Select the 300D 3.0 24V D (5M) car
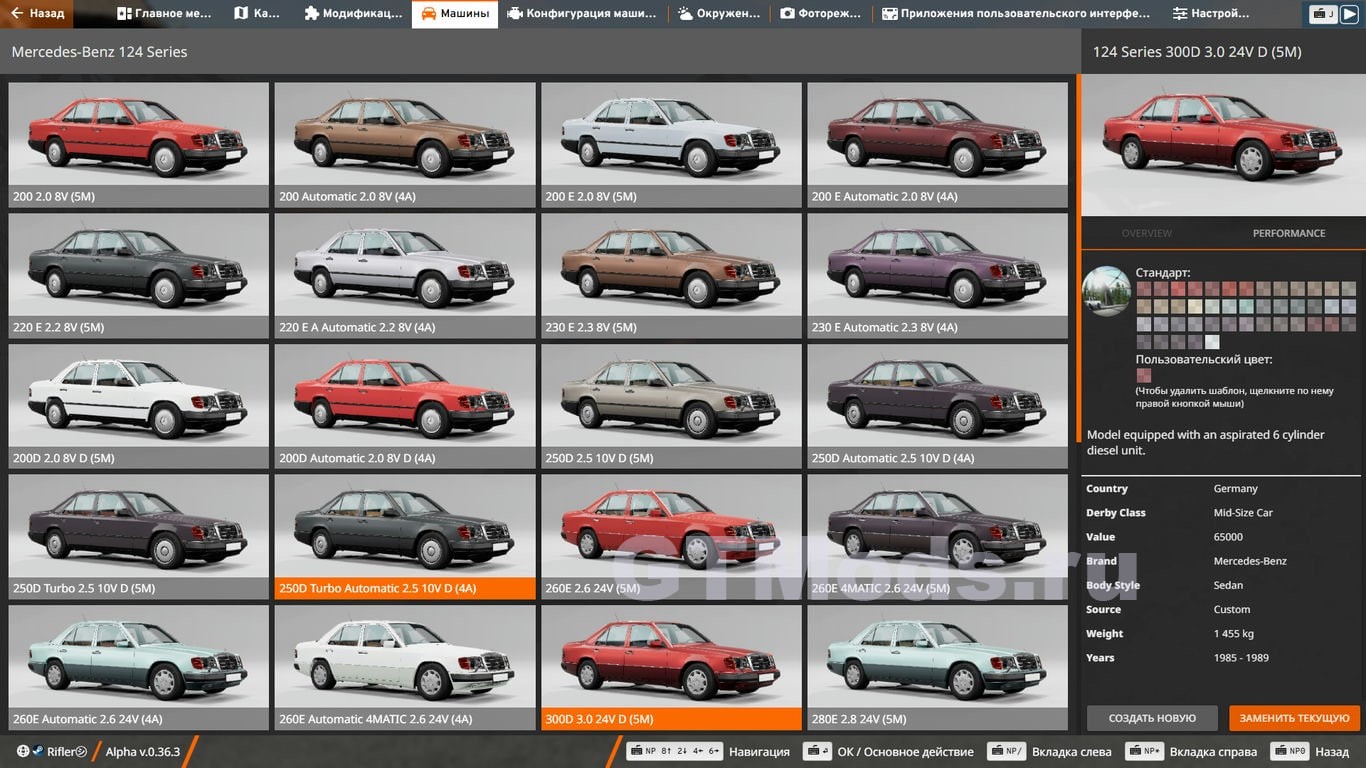This screenshot has width=1366, height=768. point(671,667)
